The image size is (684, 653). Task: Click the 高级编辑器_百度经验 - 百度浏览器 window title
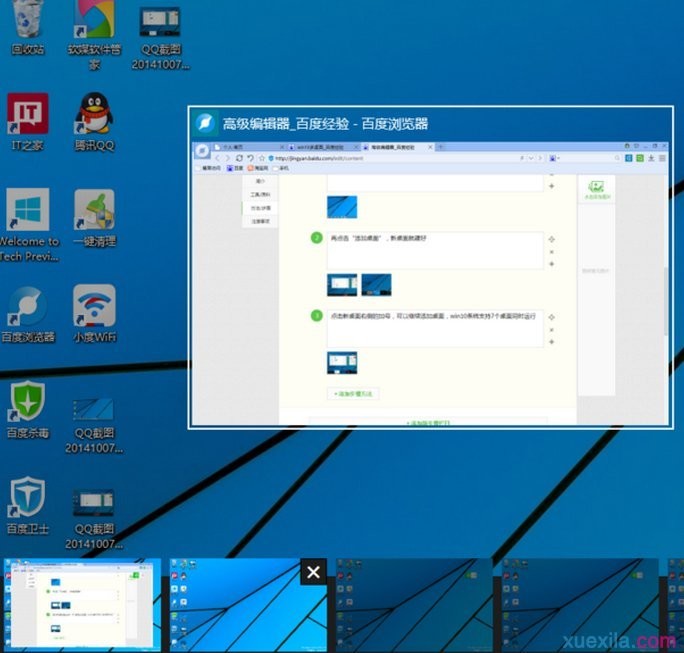pos(325,124)
